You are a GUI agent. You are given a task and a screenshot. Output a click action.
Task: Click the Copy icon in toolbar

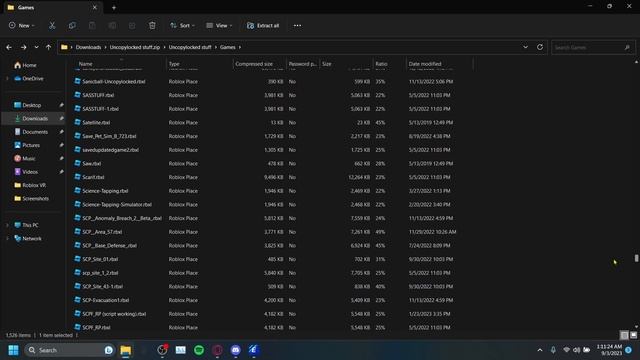72,25
